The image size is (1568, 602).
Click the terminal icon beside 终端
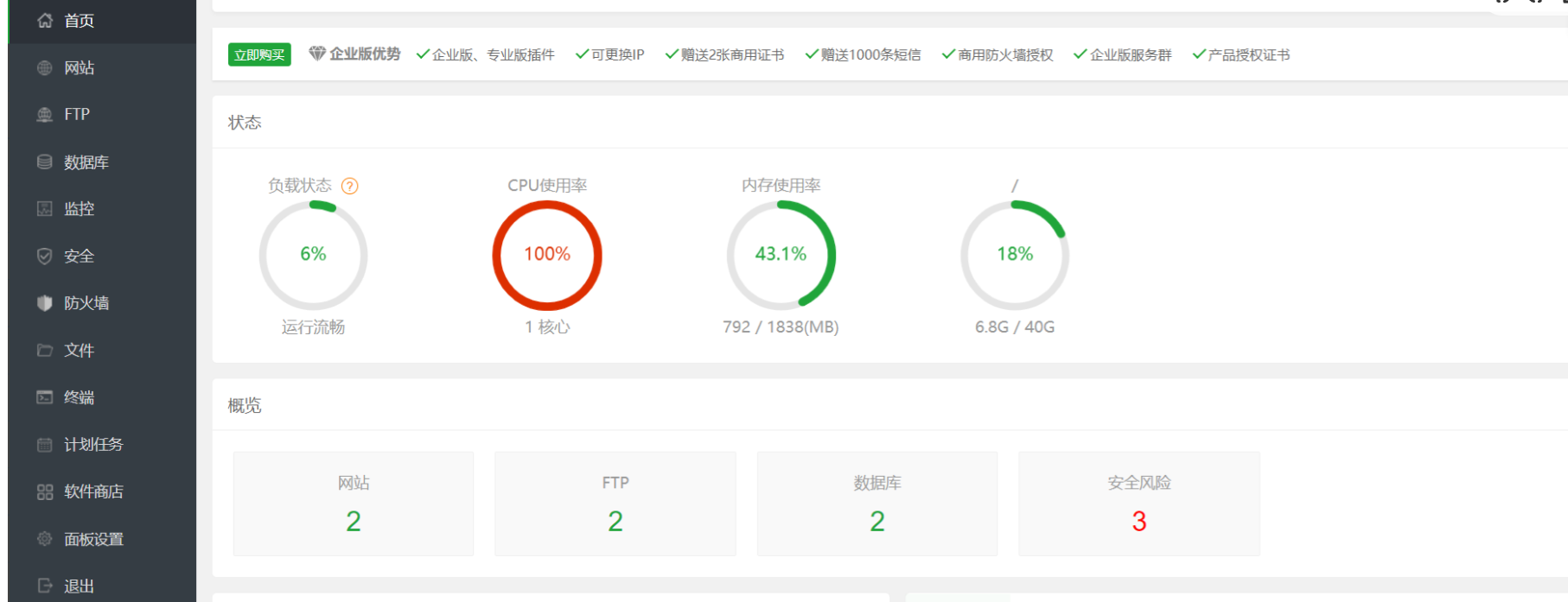tap(45, 396)
